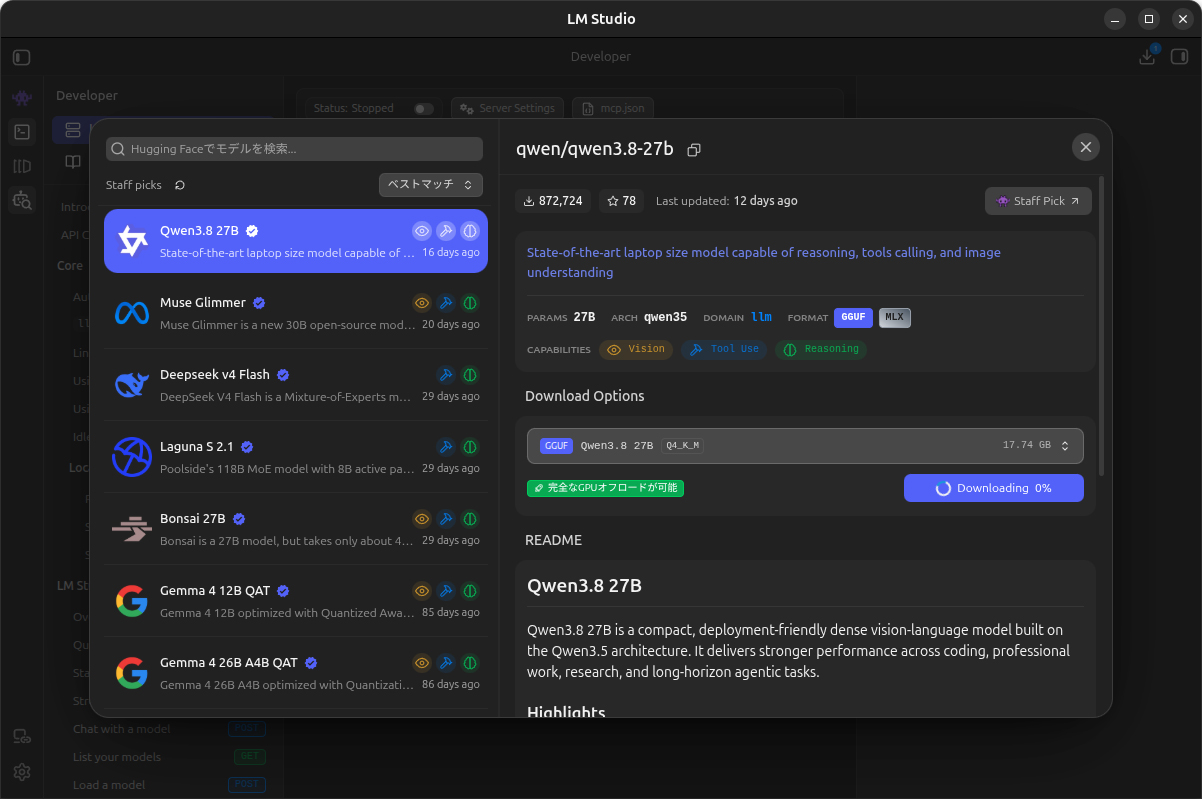Select Deepseek v4 Flash model
This screenshot has height=799, width=1202.
coord(296,385)
